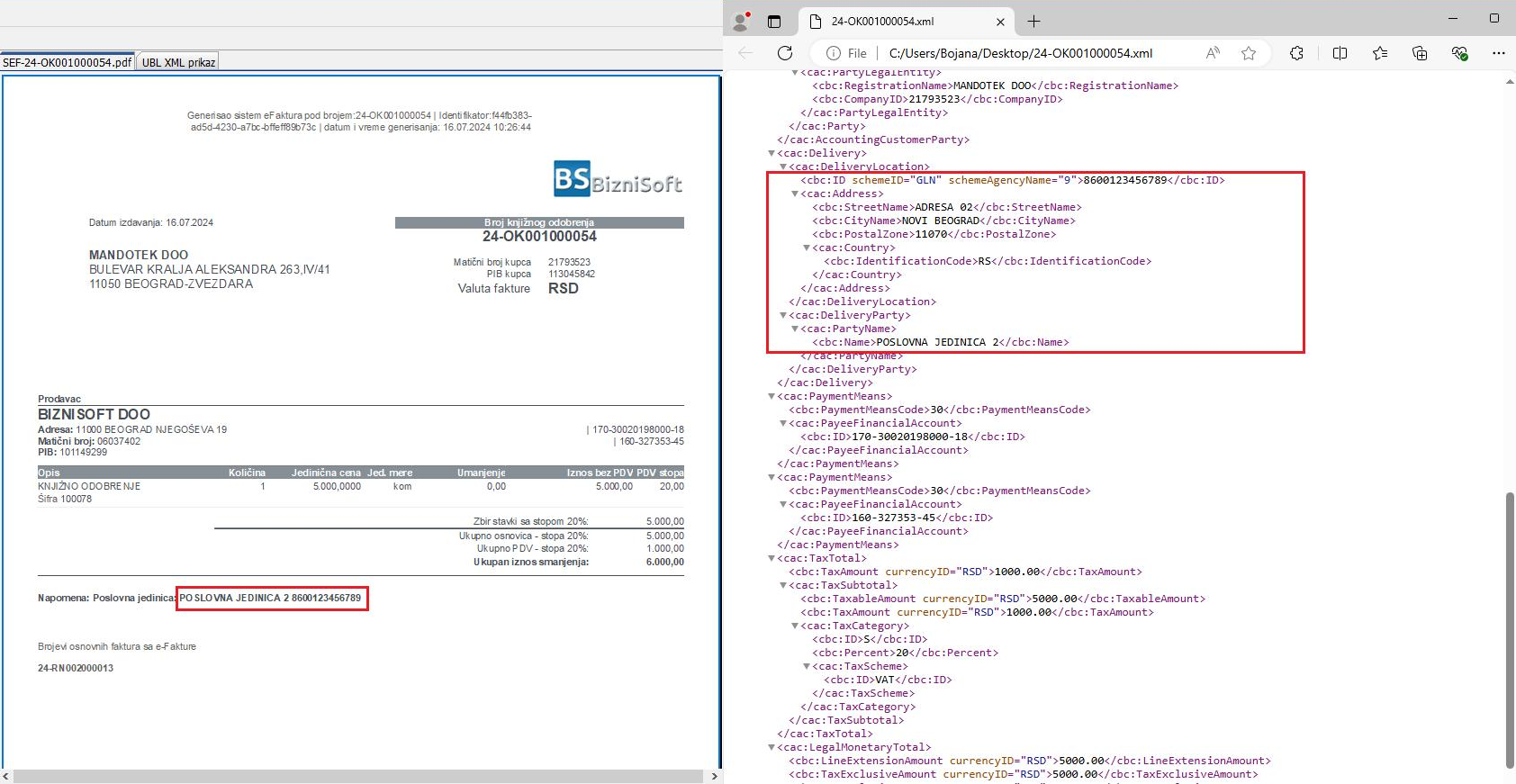Open the Extensions puzzle icon
Viewport: 1516px width, 784px height.
click(1296, 53)
